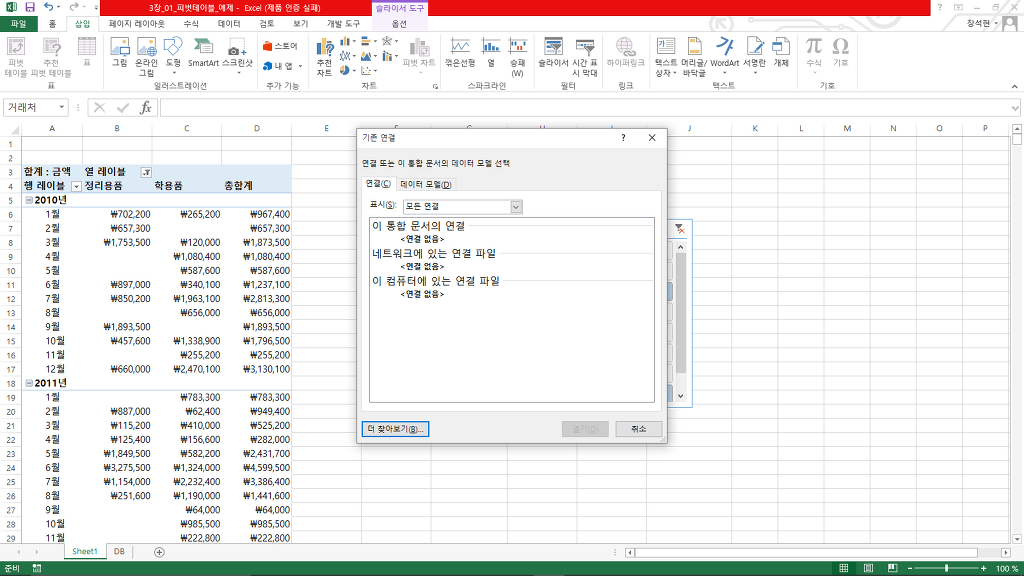This screenshot has width=1024, height=576.
Task: Expand the 도형 shapes dropdown
Action: tap(173, 73)
